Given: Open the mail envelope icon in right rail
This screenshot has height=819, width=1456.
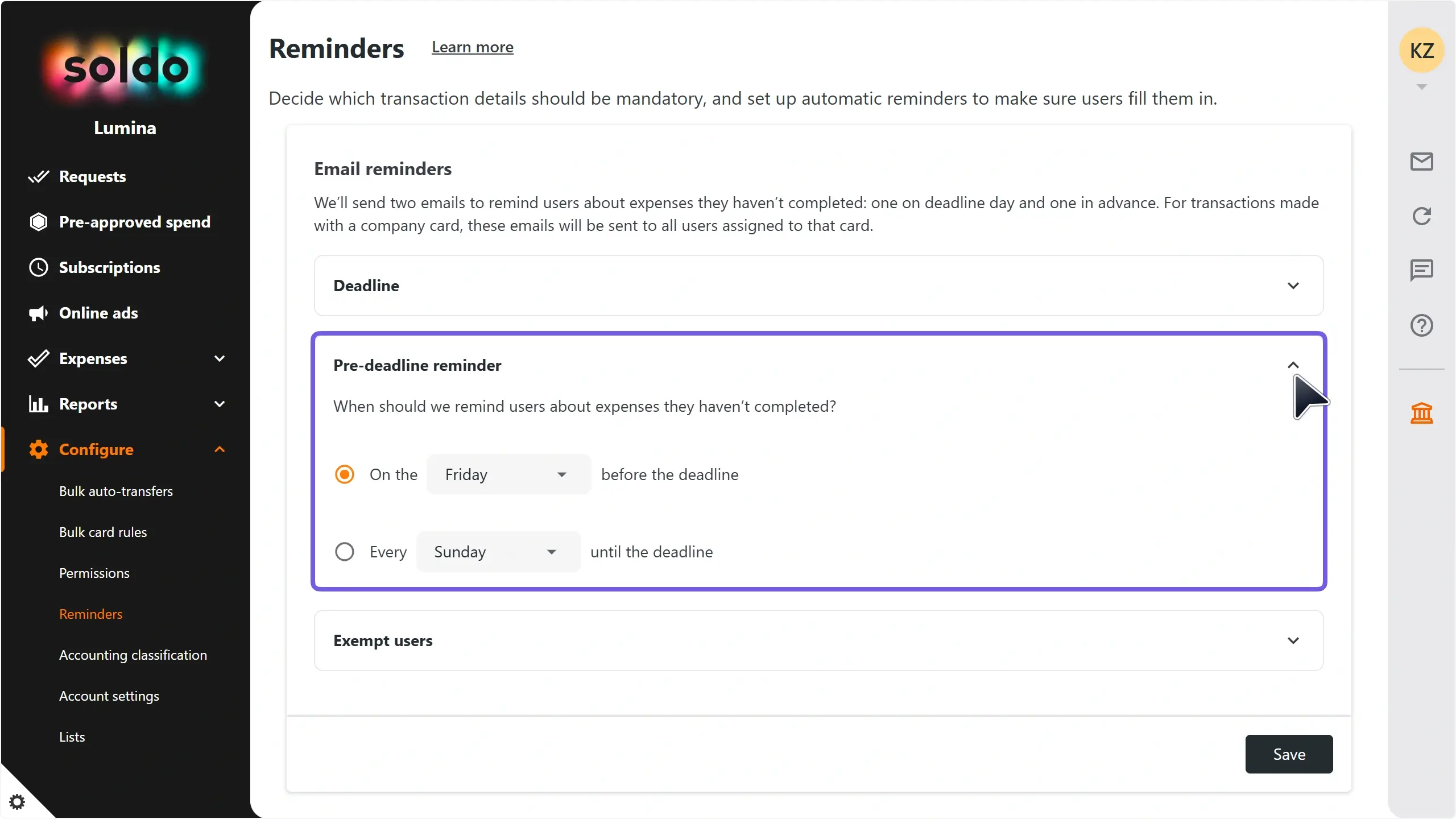Looking at the screenshot, I should 1421,162.
